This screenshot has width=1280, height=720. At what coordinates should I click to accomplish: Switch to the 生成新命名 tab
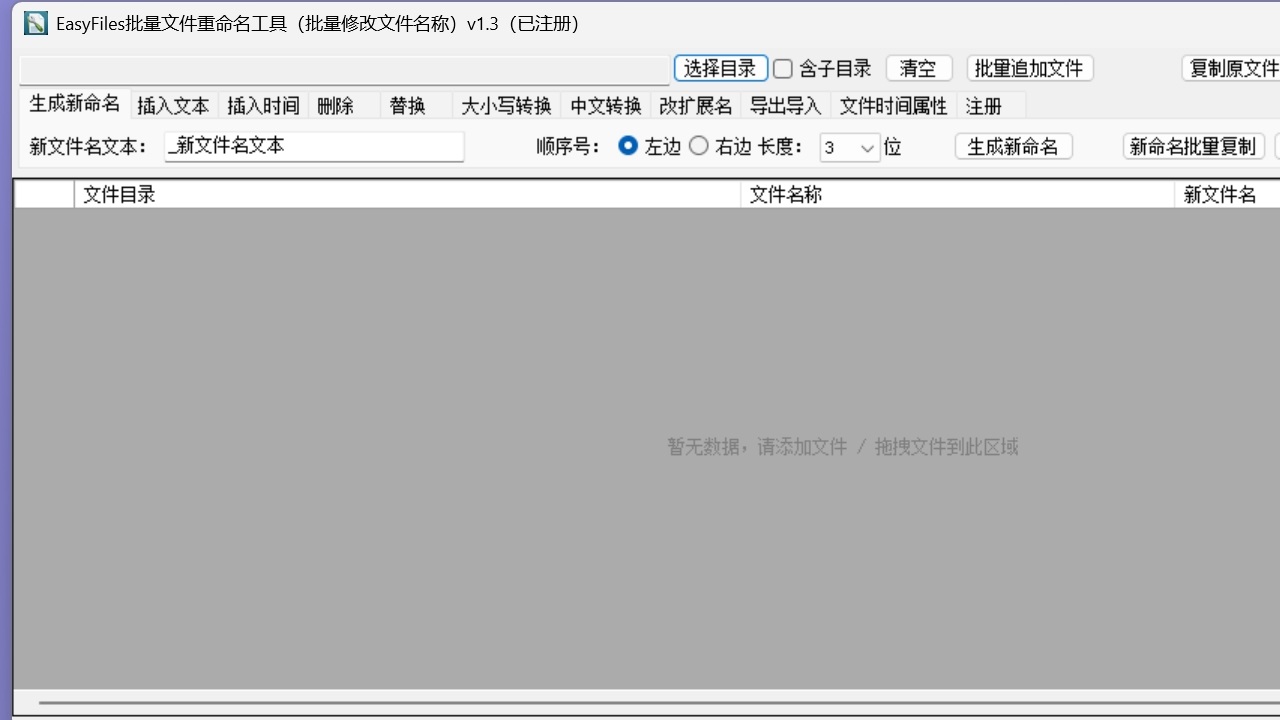pyautogui.click(x=75, y=104)
